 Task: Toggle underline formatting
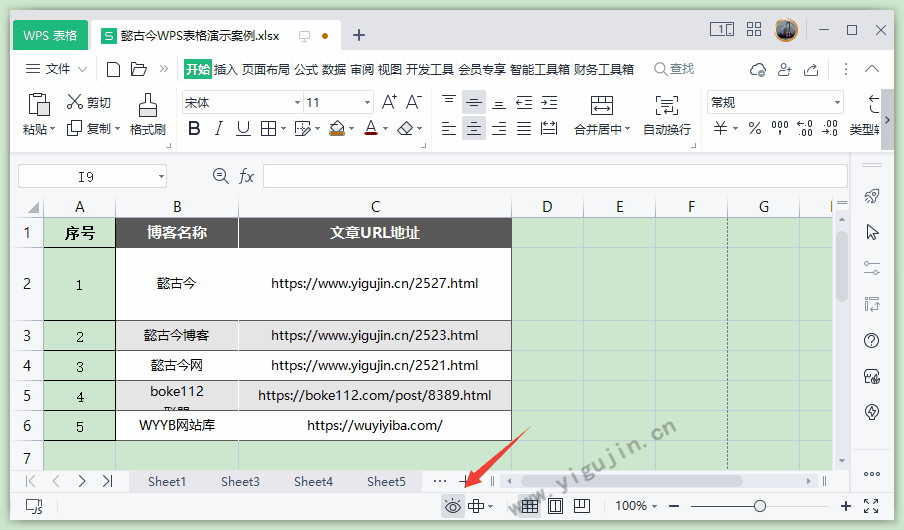pyautogui.click(x=243, y=128)
